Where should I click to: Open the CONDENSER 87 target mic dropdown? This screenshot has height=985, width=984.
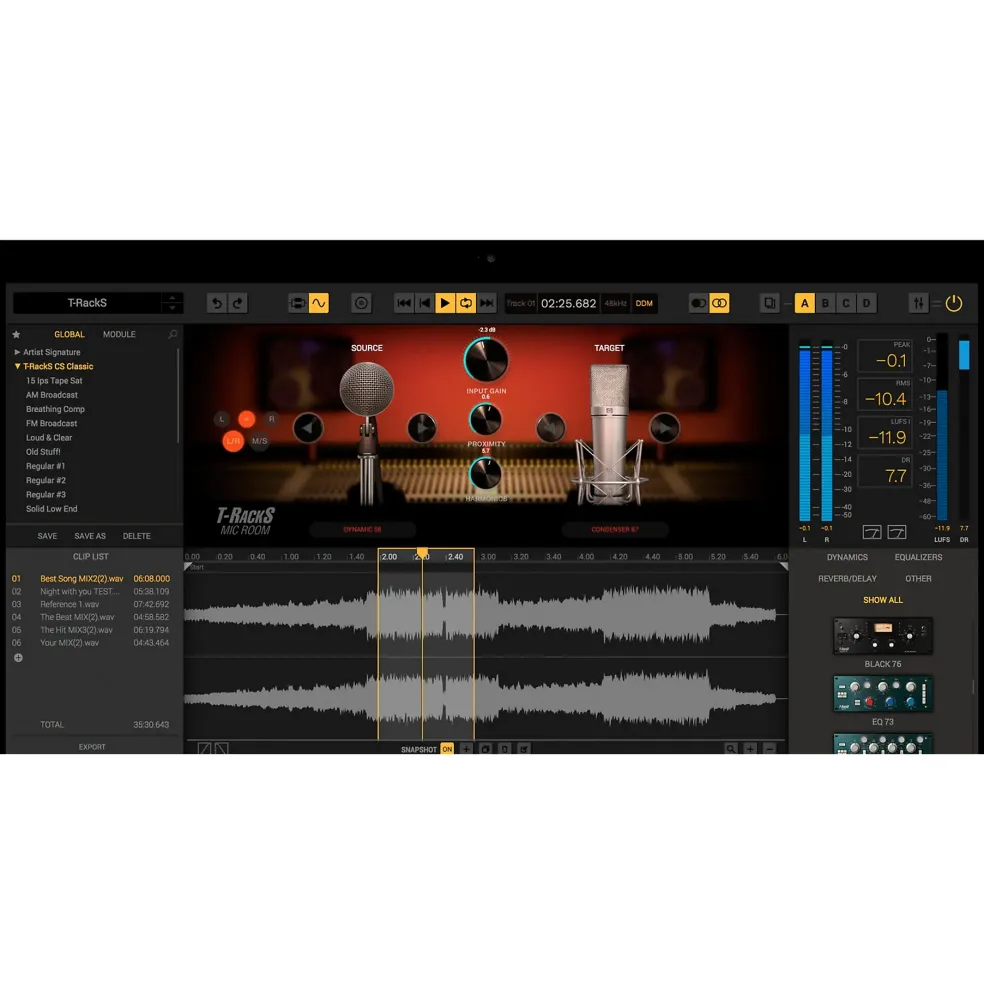(x=615, y=530)
